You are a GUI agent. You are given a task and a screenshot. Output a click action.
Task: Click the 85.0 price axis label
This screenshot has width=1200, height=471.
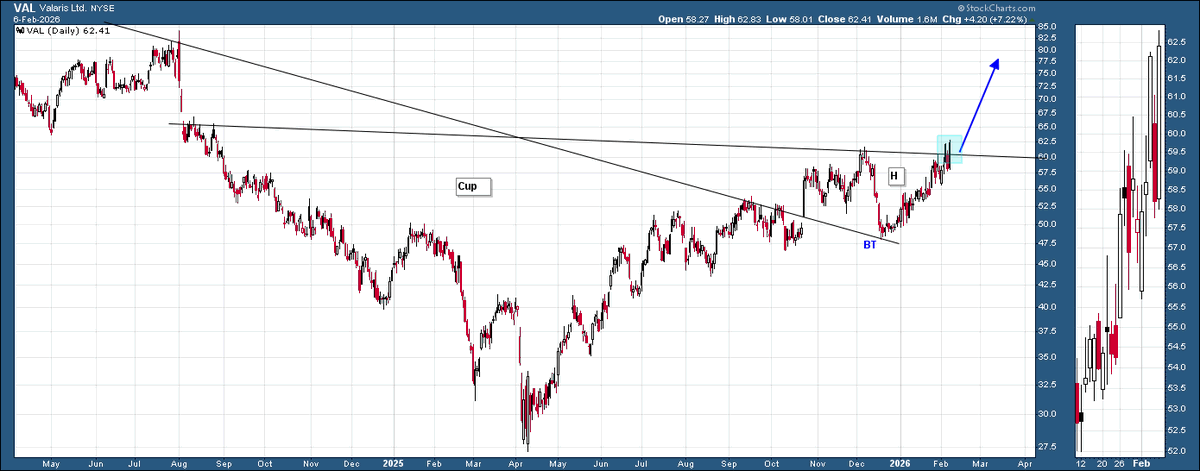coord(1049,26)
